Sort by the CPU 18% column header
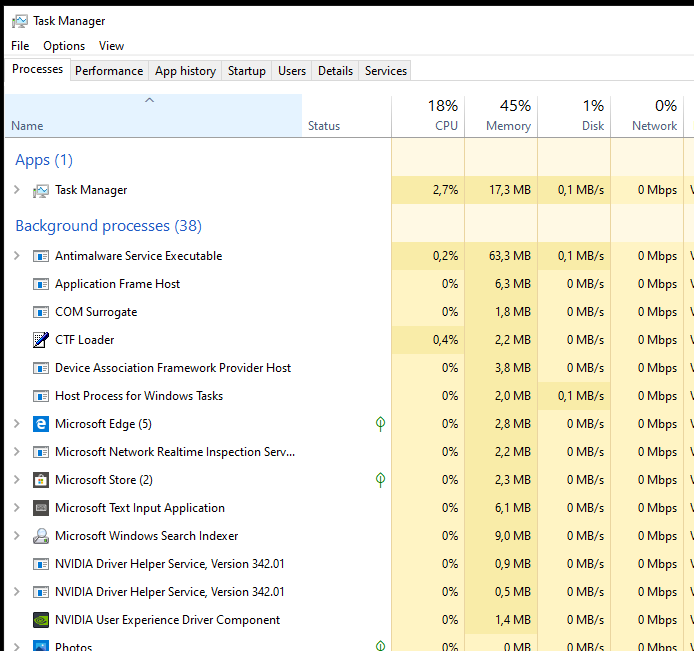Viewport: 694px width, 651px height. (428, 115)
